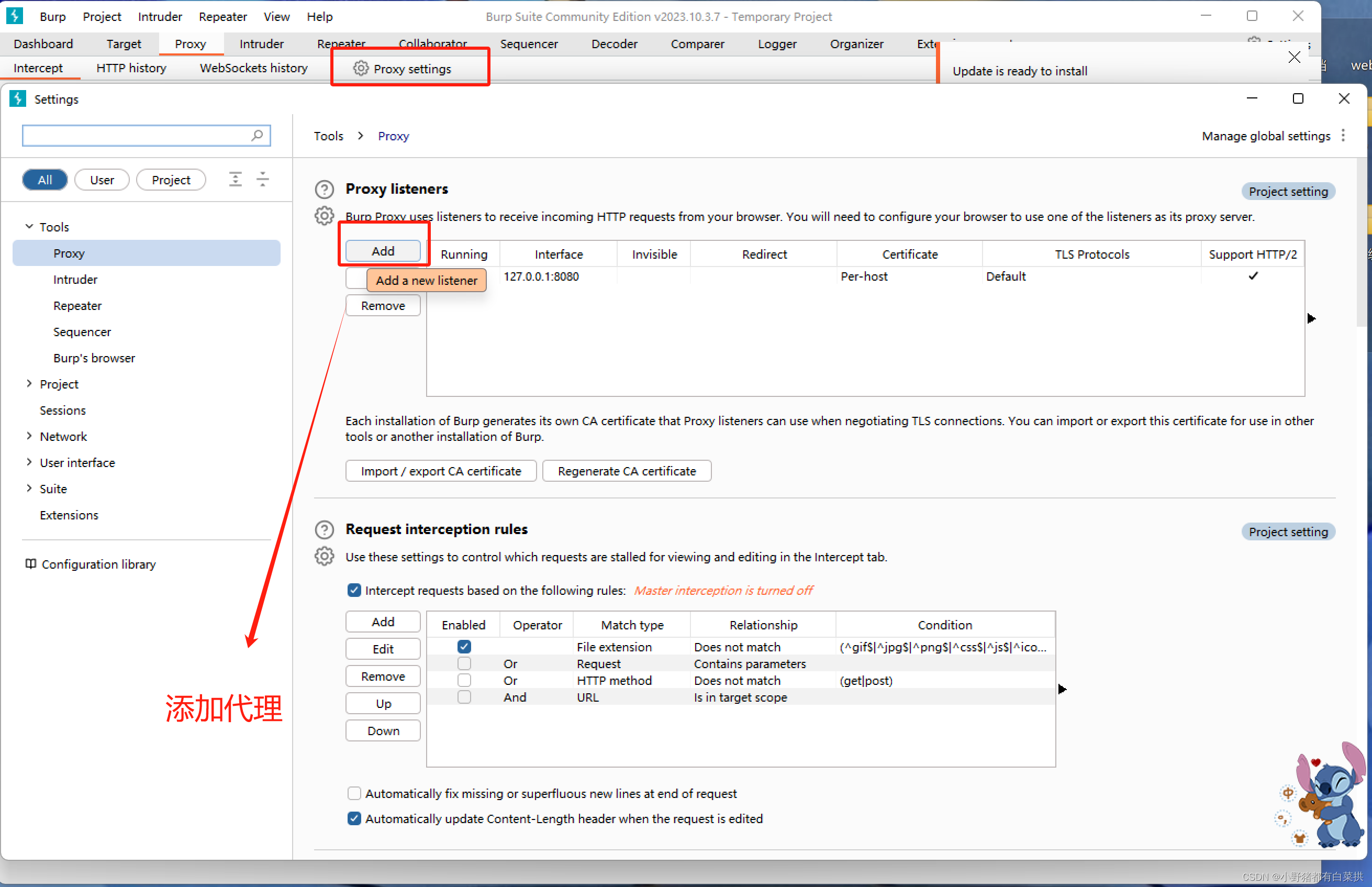Select the Project filter pill
This screenshot has width=1372, height=887.
pyautogui.click(x=171, y=180)
